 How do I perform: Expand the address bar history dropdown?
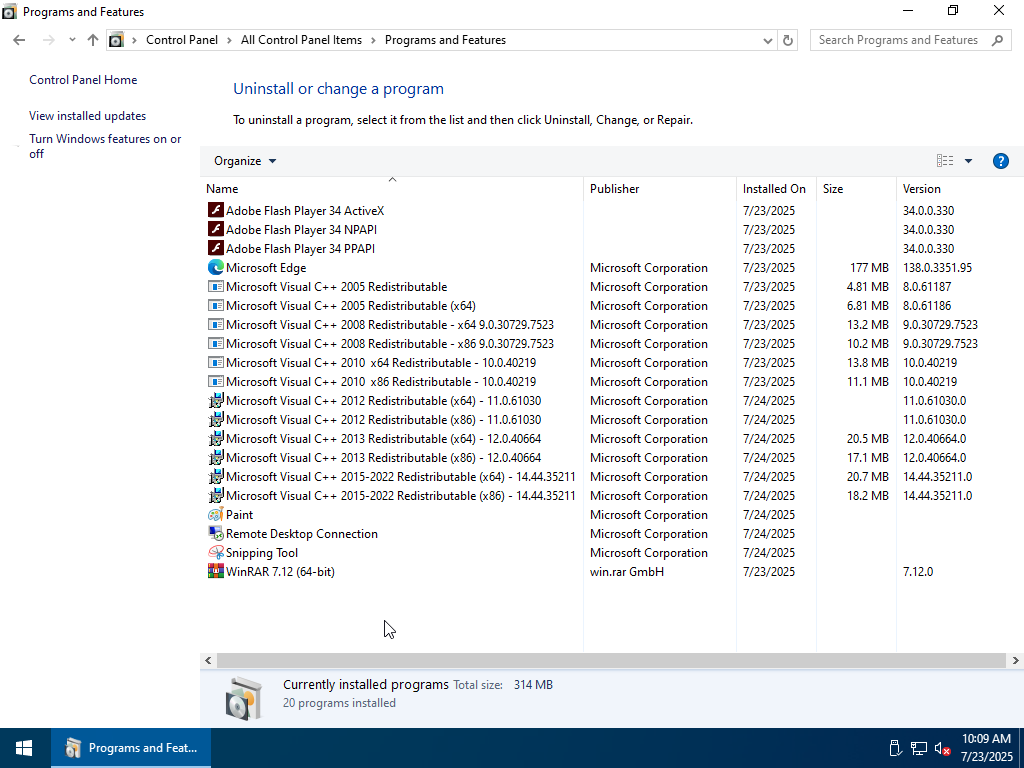click(767, 40)
